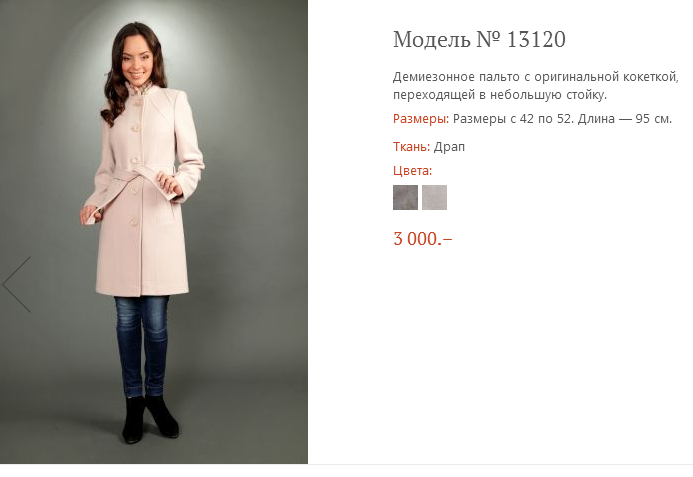Click the "Модель № 13120" product title
The width and height of the screenshot is (693, 477).
click(479, 40)
